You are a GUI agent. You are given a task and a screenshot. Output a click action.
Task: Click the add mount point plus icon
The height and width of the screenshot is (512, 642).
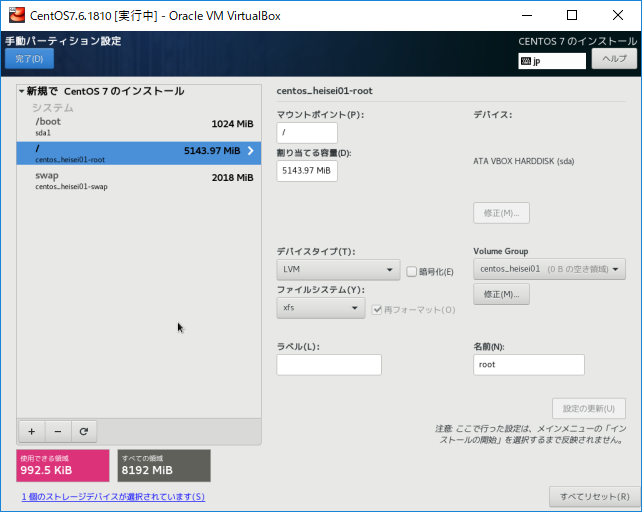click(32, 431)
